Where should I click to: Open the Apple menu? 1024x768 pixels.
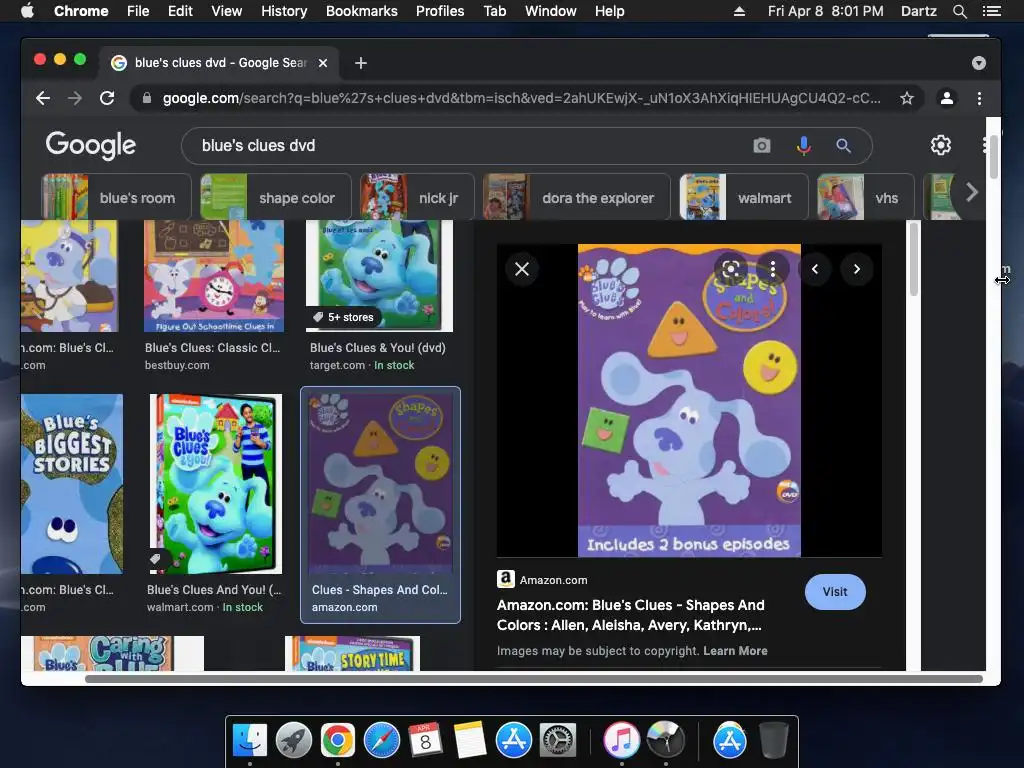pos(27,10)
